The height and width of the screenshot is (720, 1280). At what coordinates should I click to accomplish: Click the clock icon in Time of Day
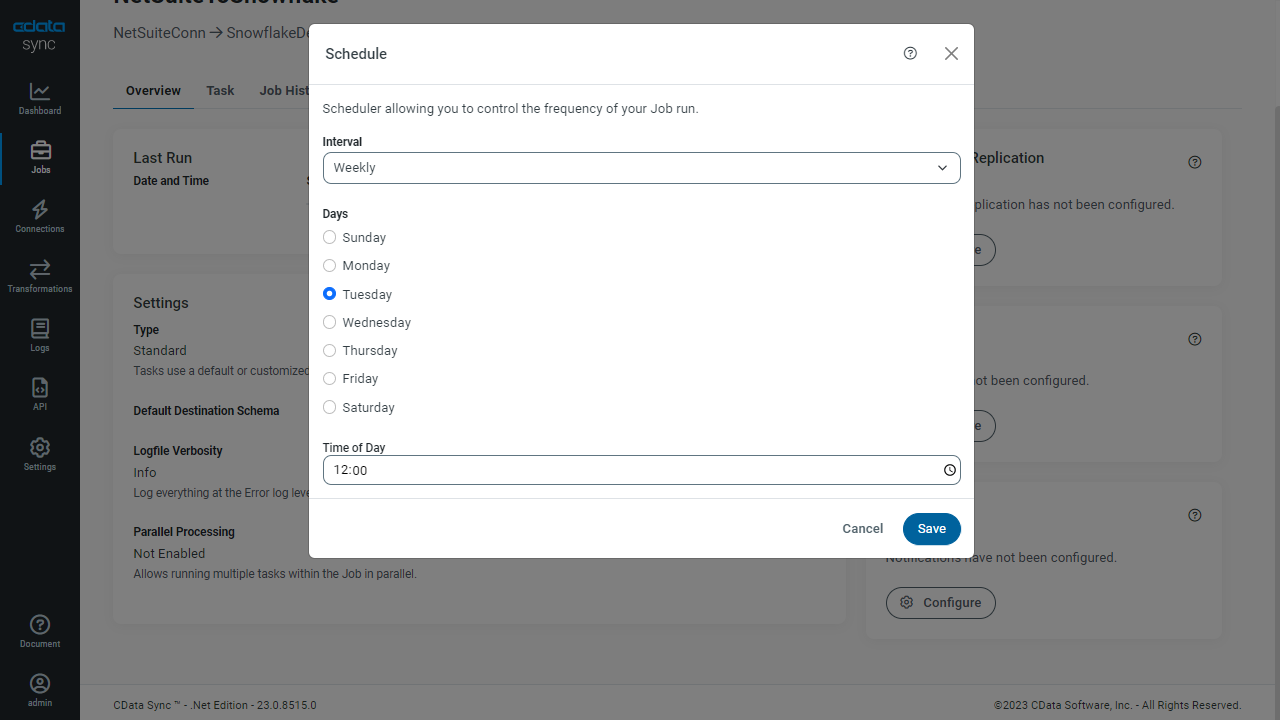click(x=950, y=470)
